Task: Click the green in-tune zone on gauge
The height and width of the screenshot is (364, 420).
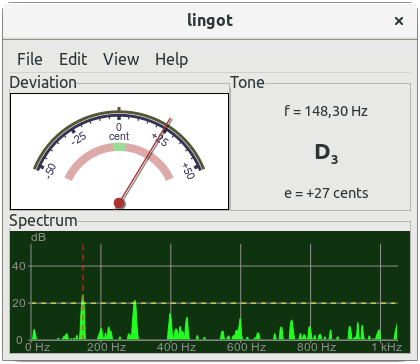Action: coord(119,147)
